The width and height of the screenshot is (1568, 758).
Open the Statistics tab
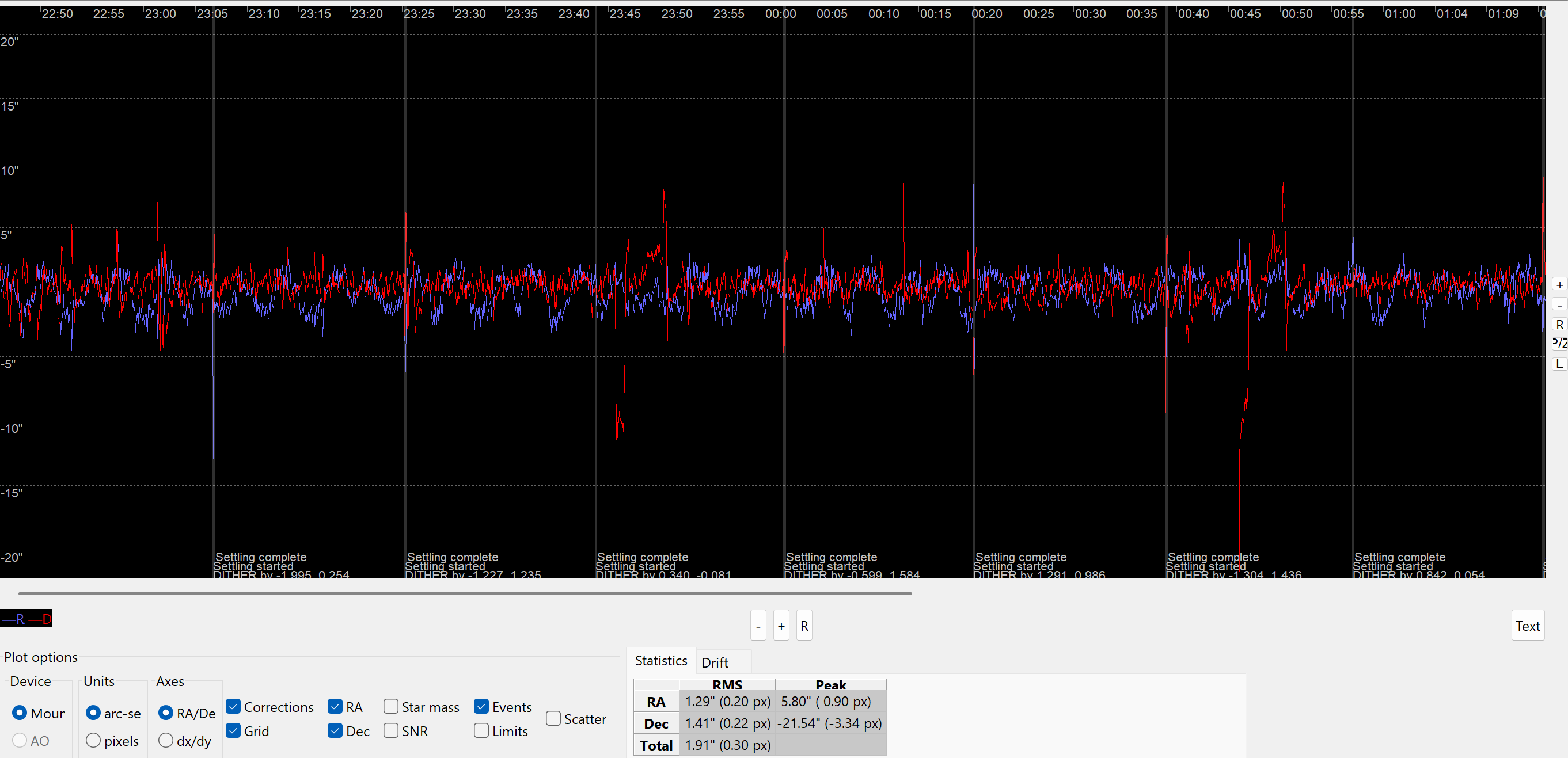click(x=660, y=661)
